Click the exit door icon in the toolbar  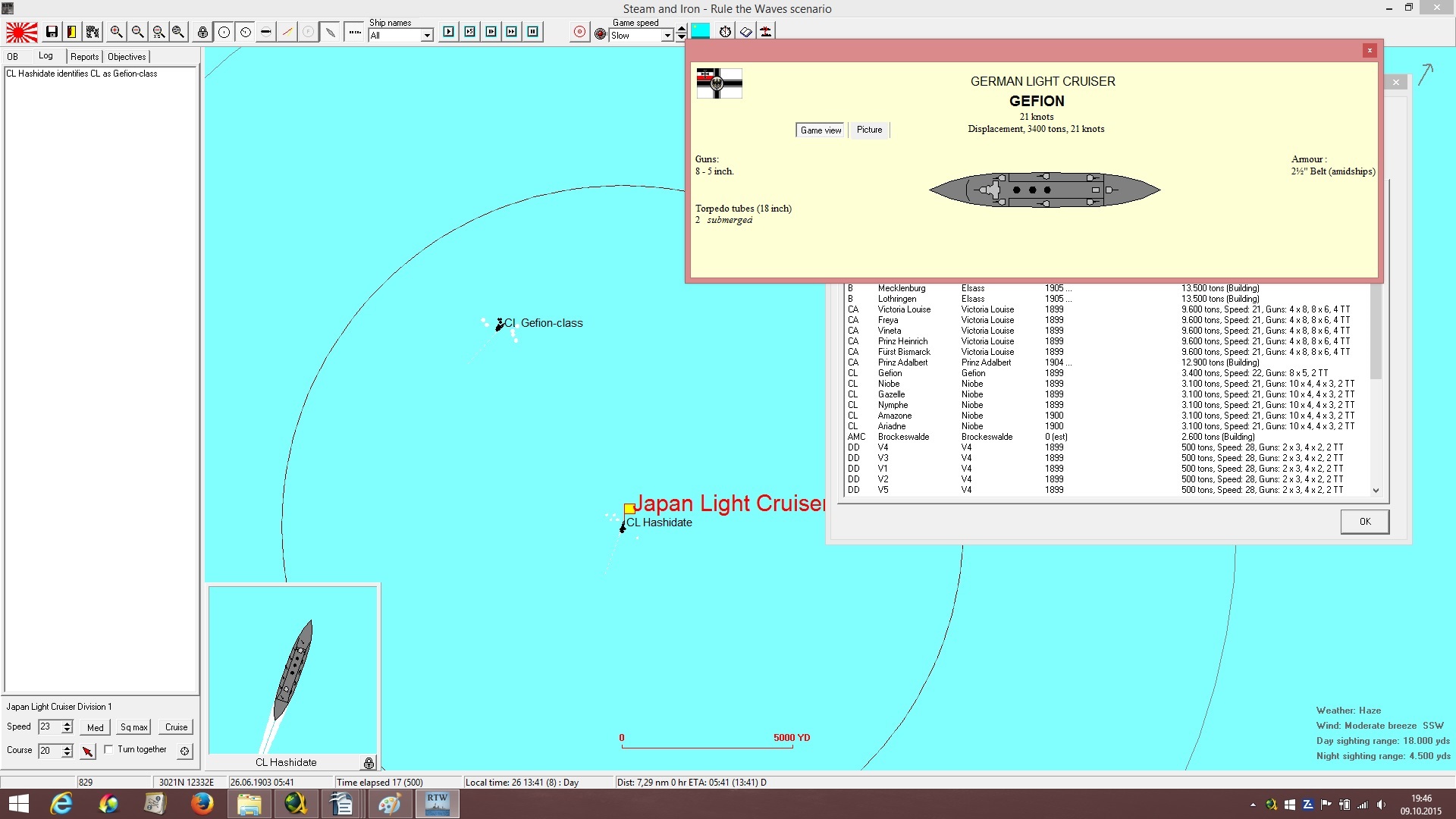71,32
